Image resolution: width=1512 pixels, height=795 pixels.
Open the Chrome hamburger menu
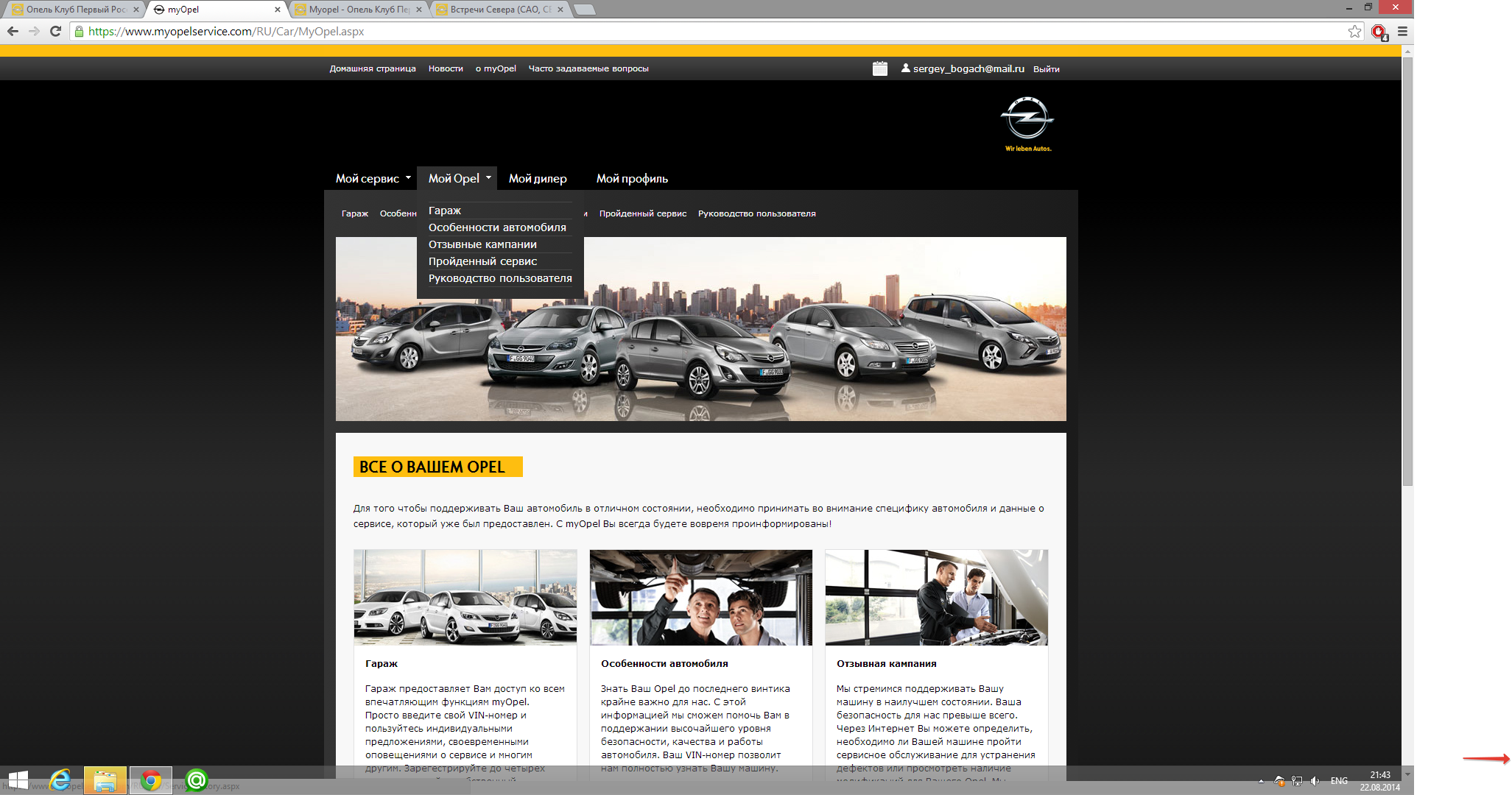pos(1402,31)
